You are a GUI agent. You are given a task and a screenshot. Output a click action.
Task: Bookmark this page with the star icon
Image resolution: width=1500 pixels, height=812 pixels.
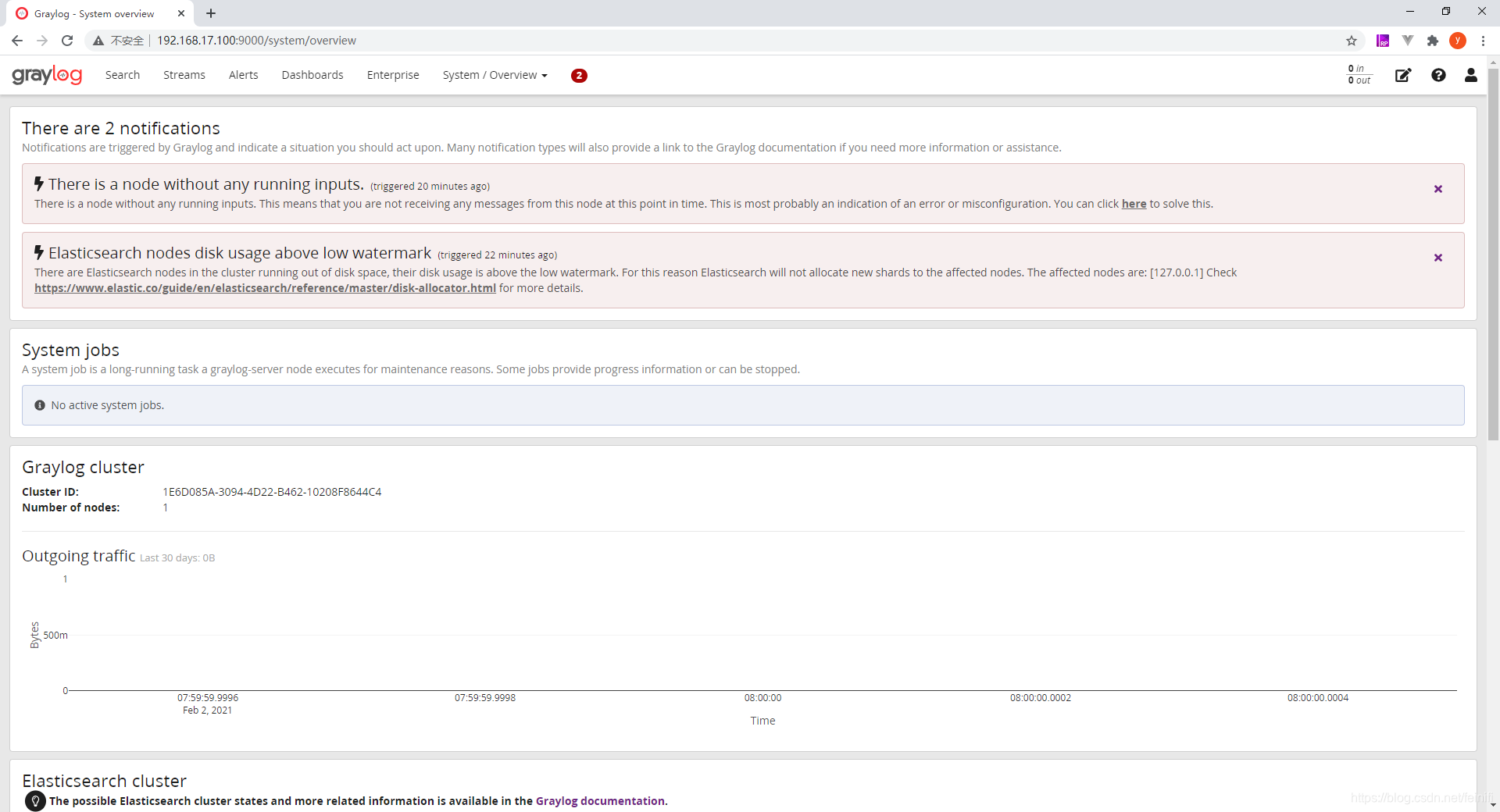click(1352, 41)
